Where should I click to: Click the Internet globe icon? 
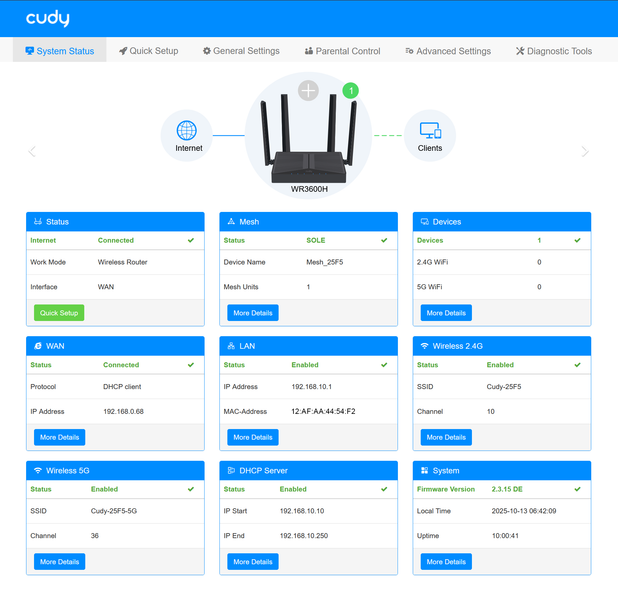186,130
